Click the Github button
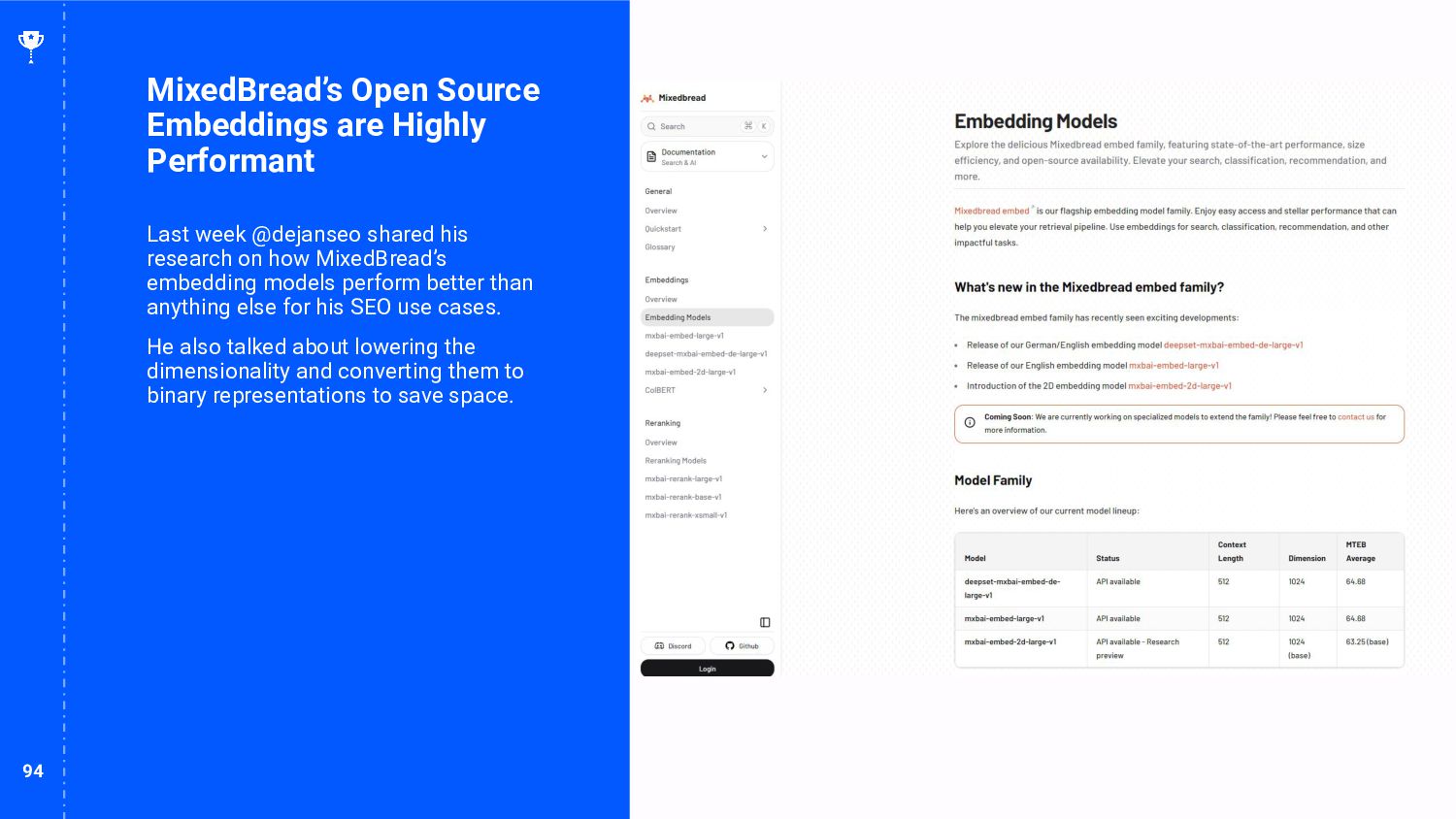The image size is (1456, 819). coord(742,646)
